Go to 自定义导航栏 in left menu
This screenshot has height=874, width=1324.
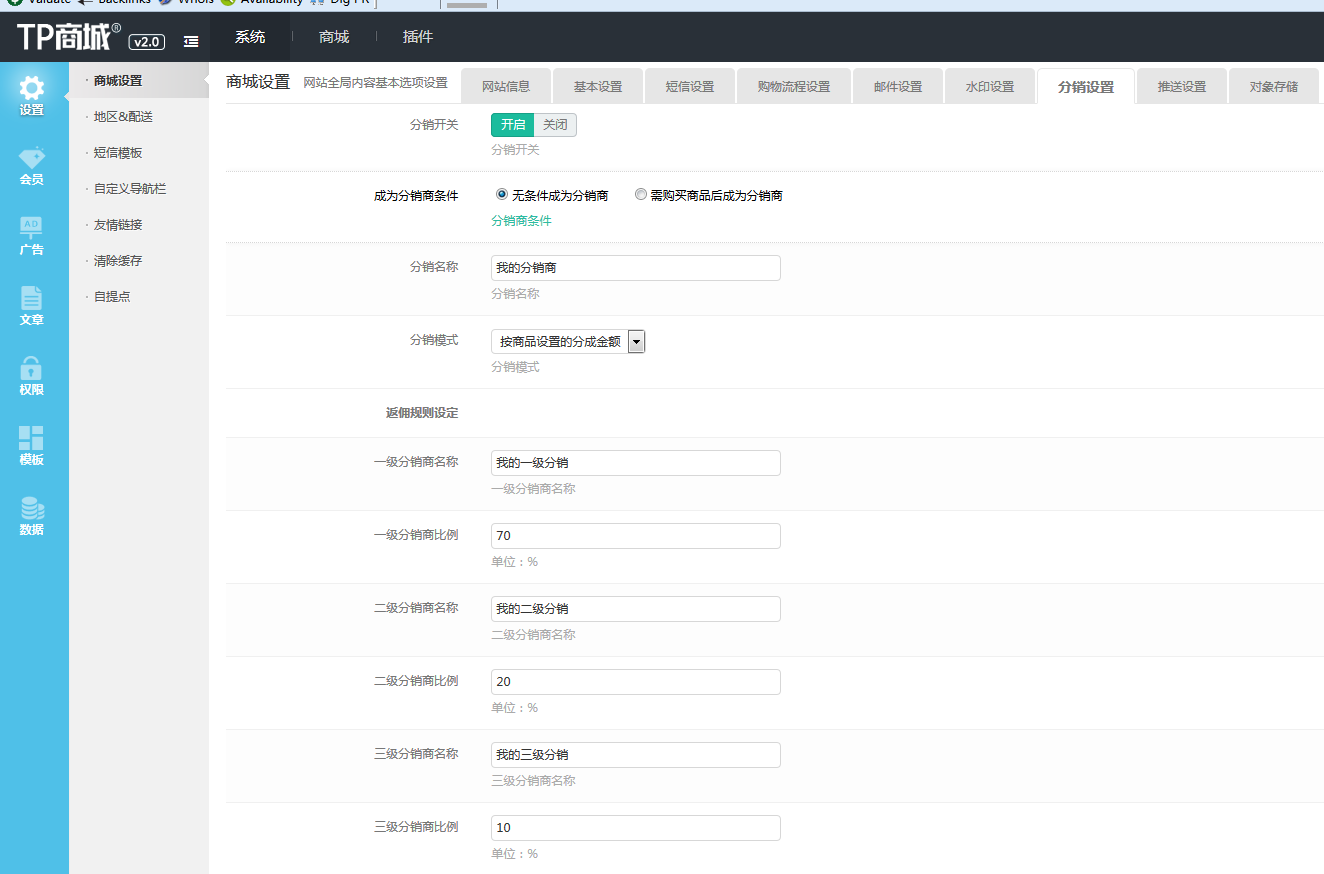(x=130, y=189)
